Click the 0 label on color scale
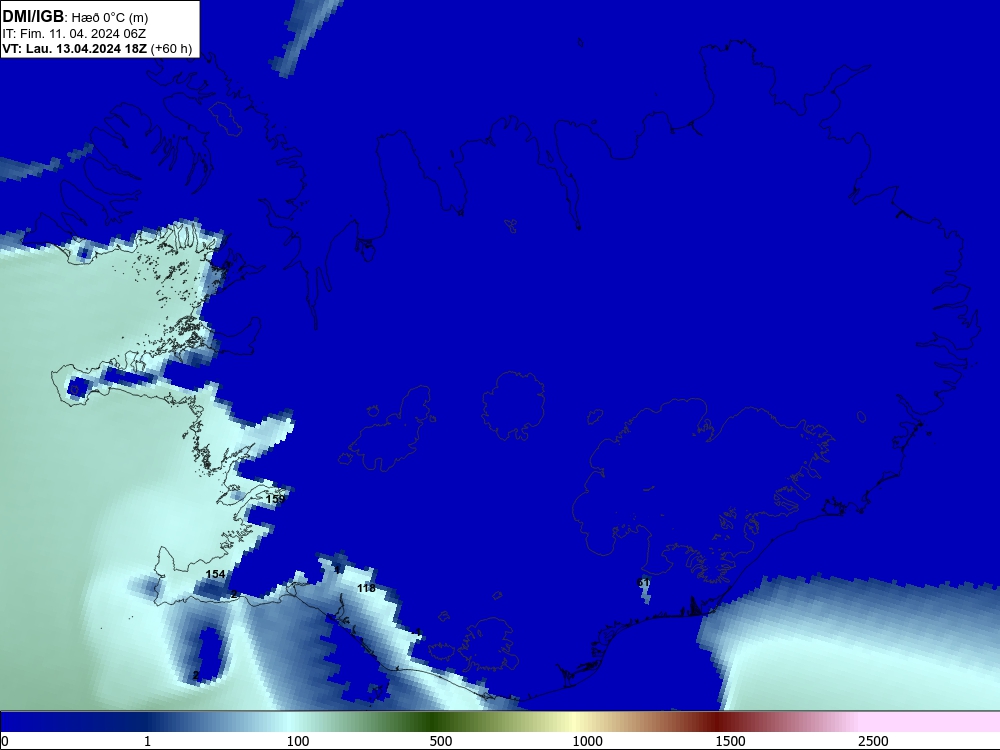This screenshot has width=1000, height=750. (x=6, y=741)
